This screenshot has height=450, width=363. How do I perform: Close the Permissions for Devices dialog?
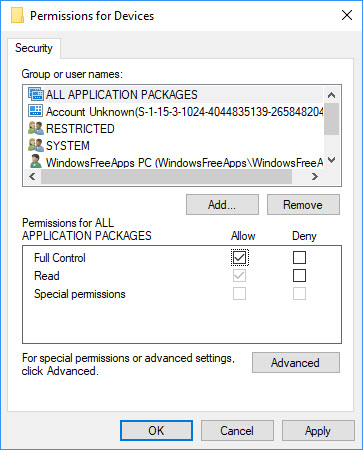[347, 15]
